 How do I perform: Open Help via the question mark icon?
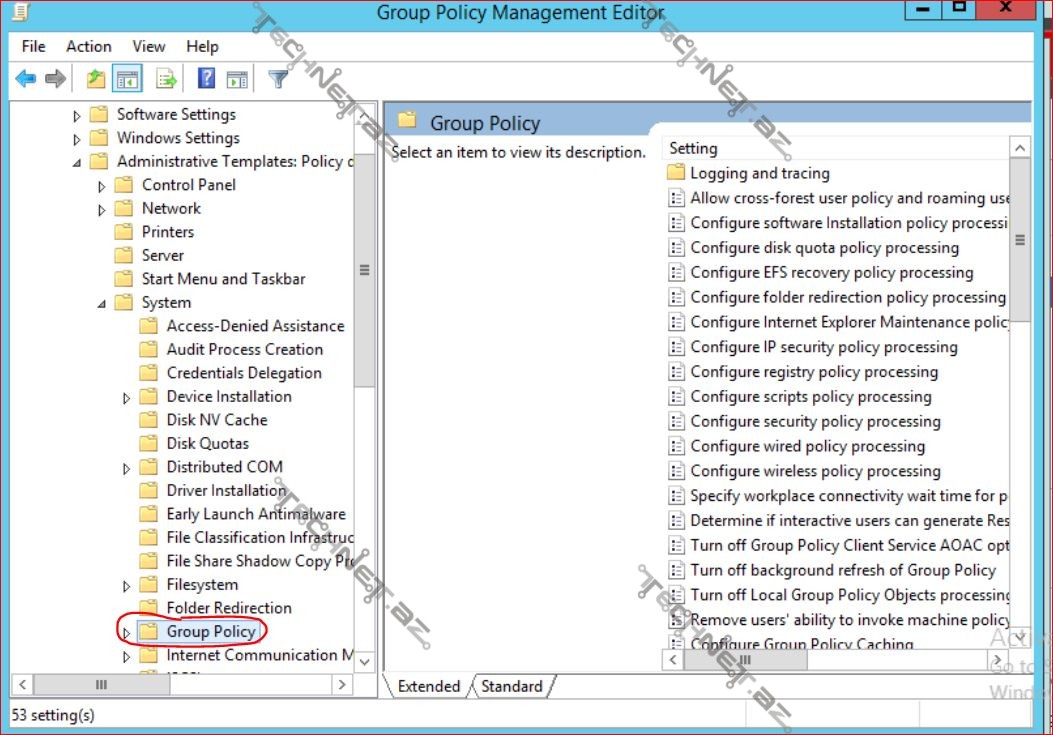click(x=206, y=79)
